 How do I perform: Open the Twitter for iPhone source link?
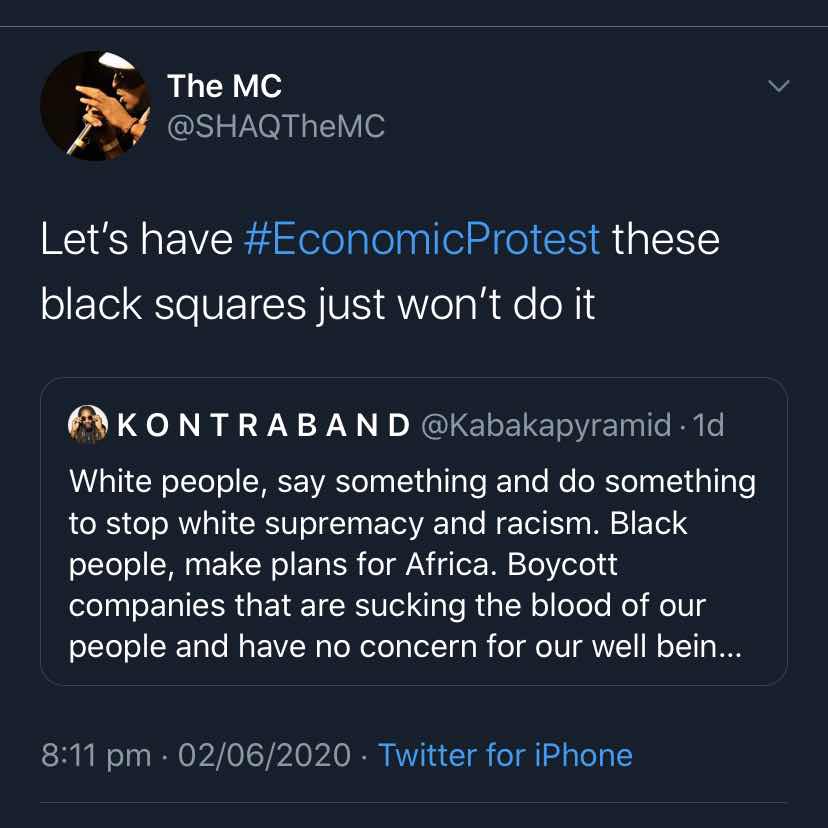[x=505, y=755]
